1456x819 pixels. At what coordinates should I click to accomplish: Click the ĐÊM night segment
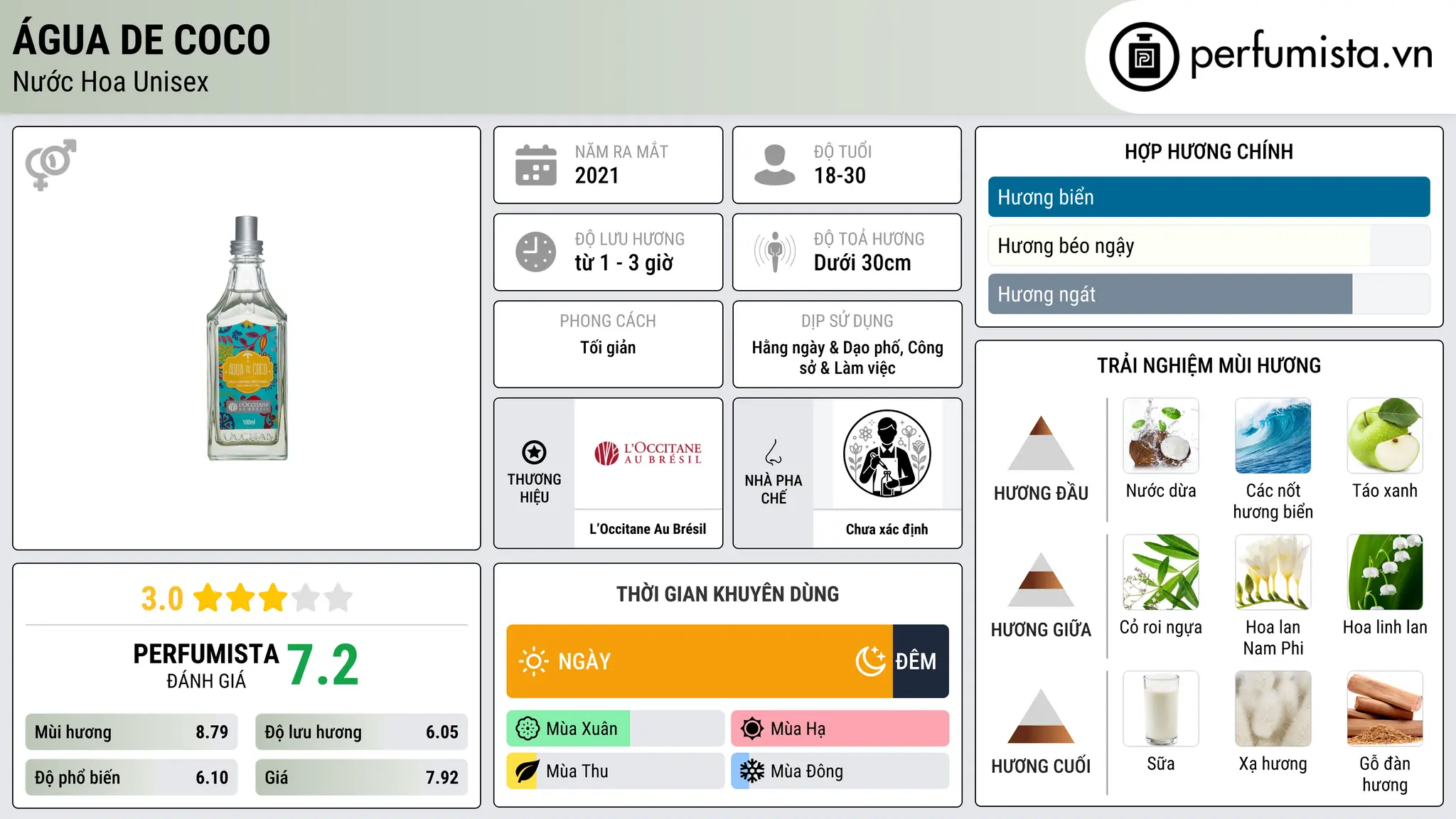(x=921, y=661)
